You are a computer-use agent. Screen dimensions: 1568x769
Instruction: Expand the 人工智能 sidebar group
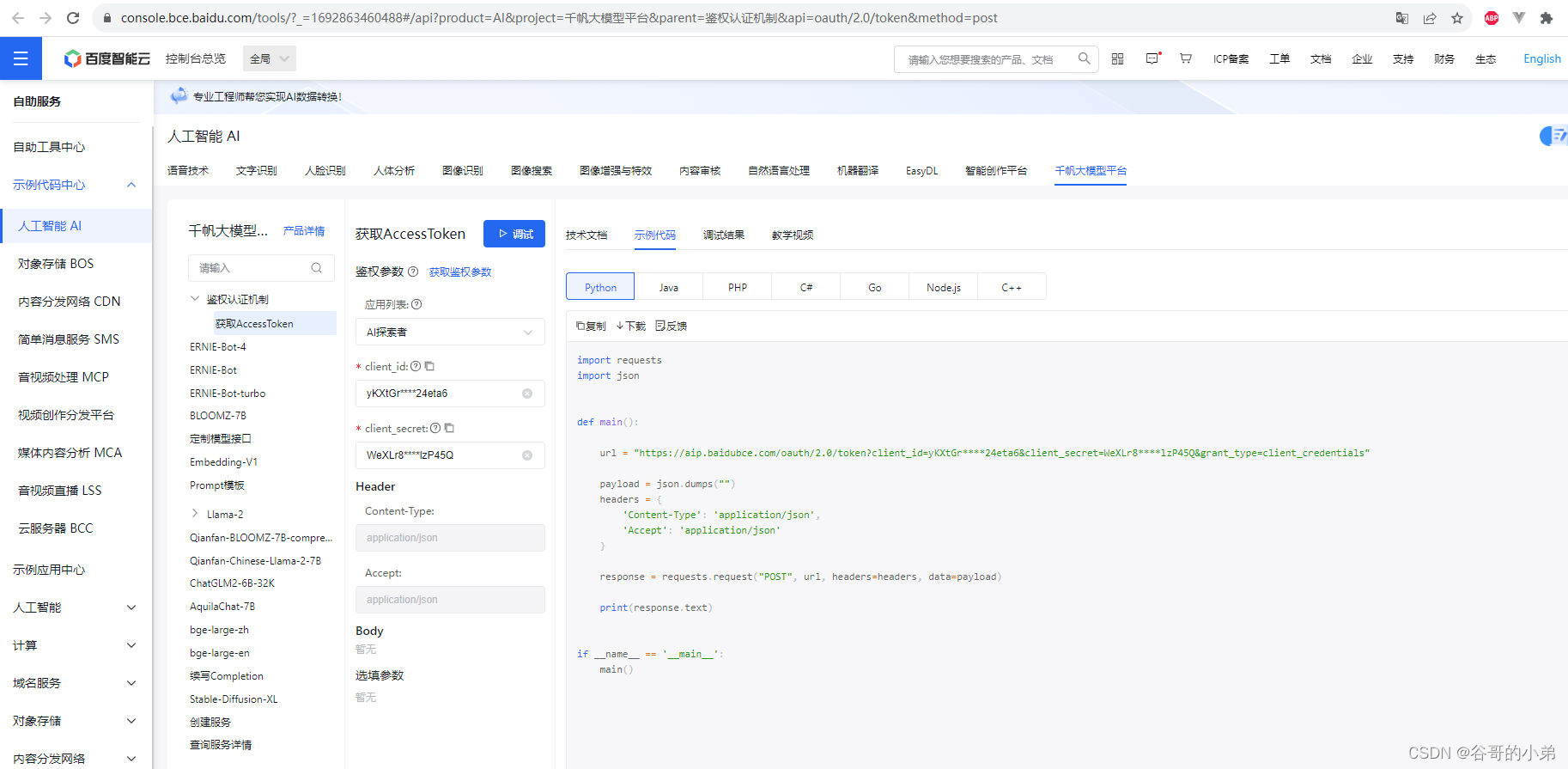(x=131, y=607)
